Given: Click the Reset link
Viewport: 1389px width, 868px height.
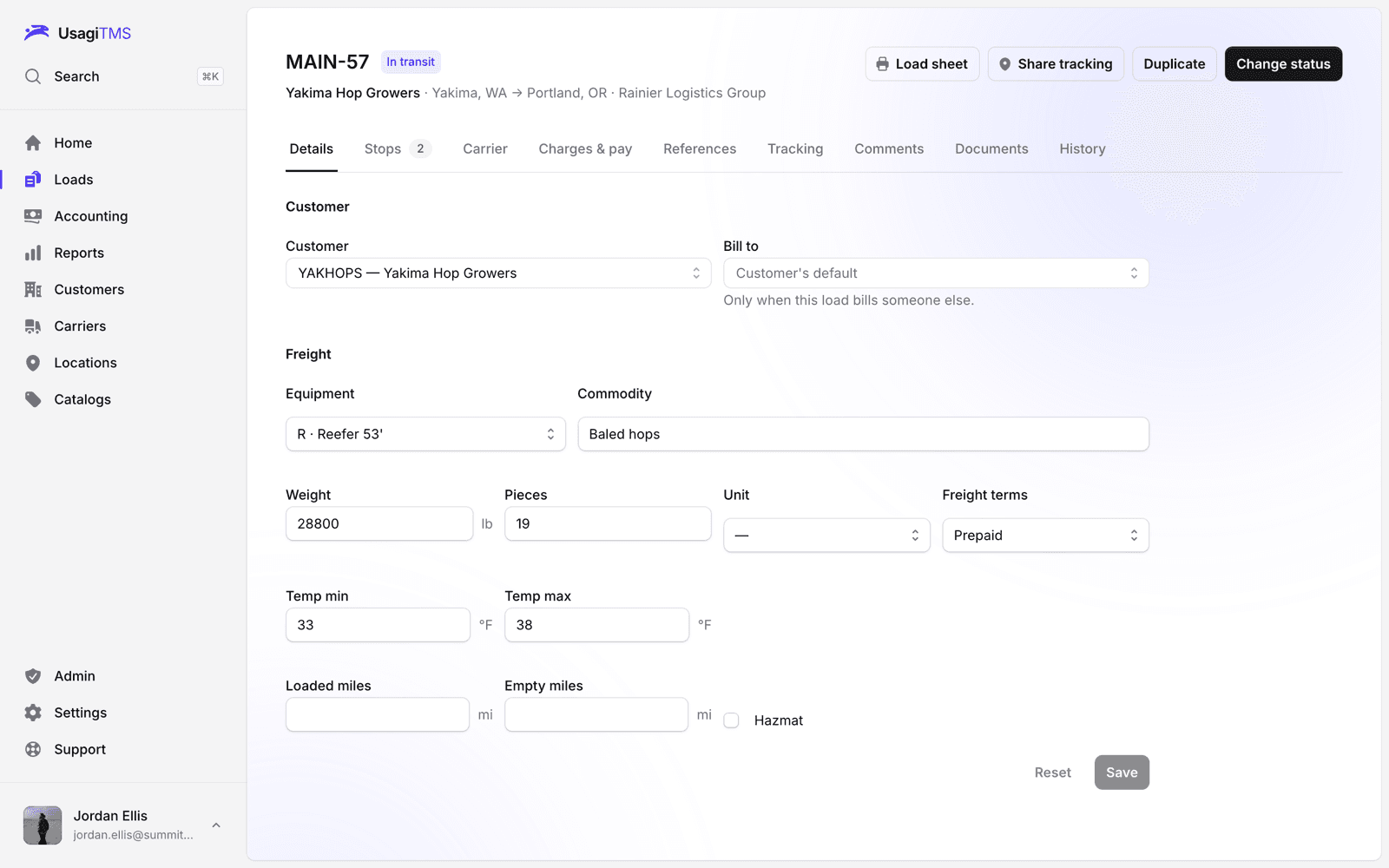Looking at the screenshot, I should pyautogui.click(x=1052, y=773).
